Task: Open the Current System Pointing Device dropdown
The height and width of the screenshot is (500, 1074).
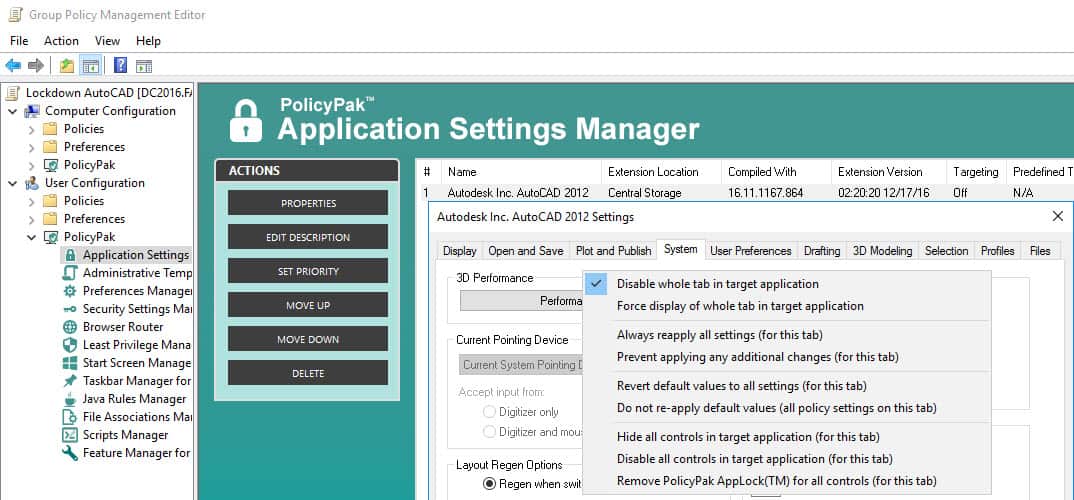Action: (521, 364)
